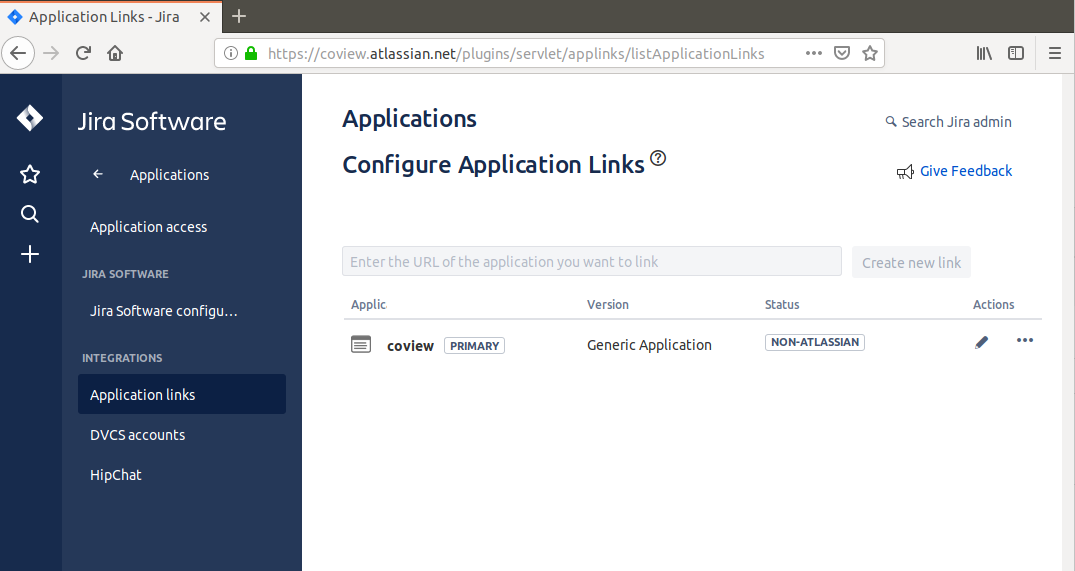Screen dimensions: 1075x571
Task: Toggle browser sidebar view icon
Action: pos(1015,53)
